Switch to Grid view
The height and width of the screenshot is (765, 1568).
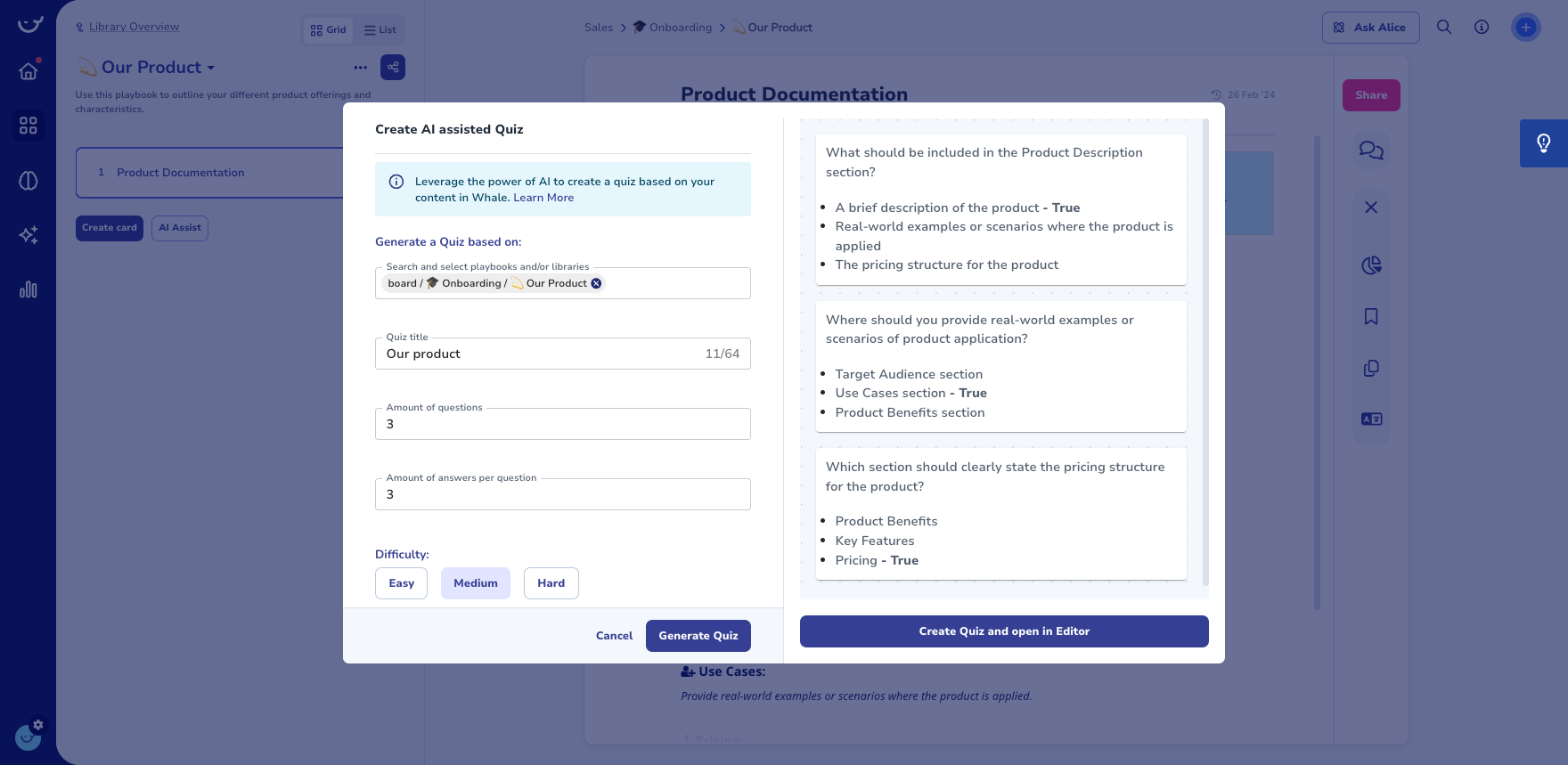(x=328, y=30)
